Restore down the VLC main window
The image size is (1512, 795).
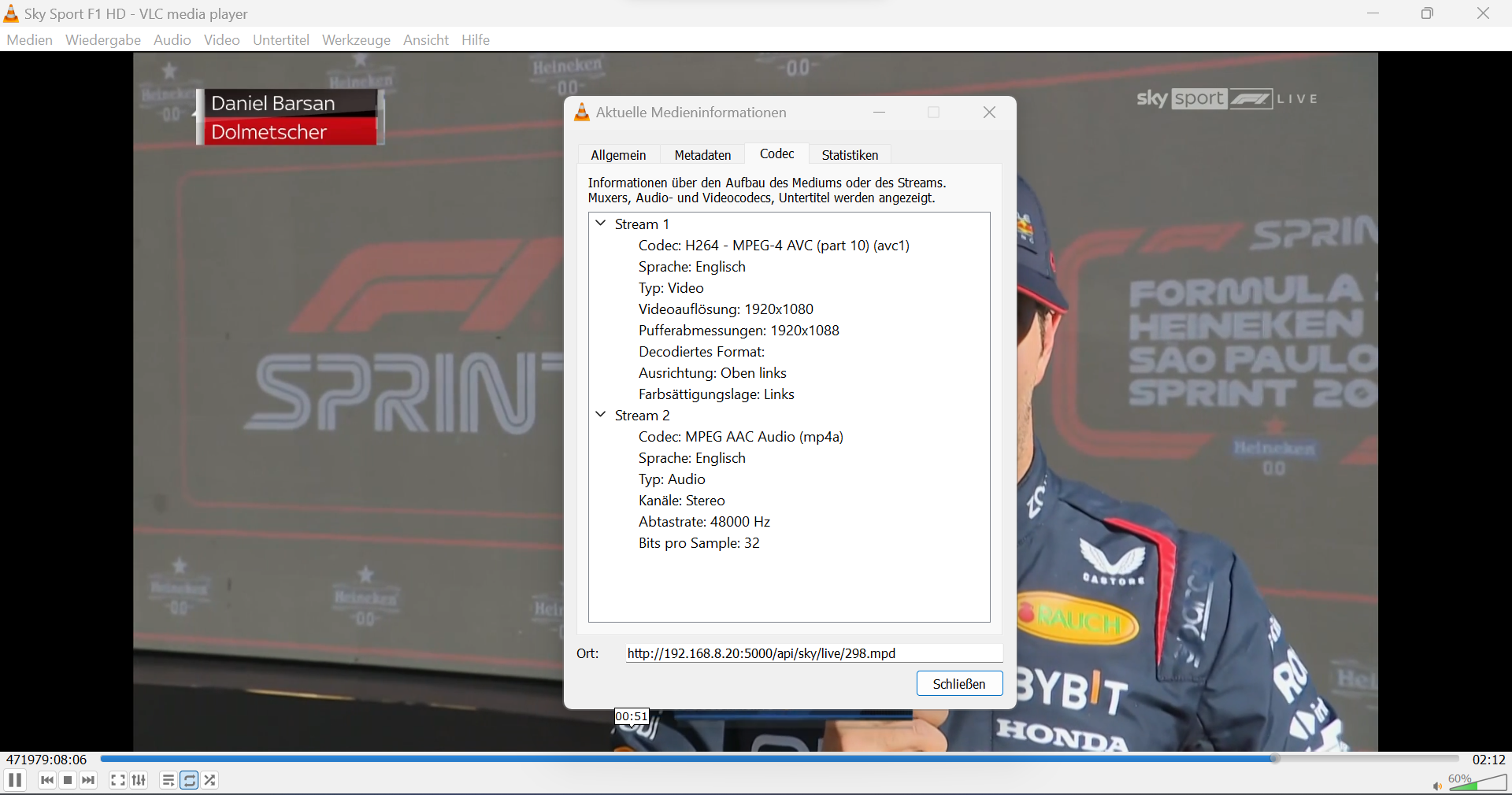(x=1427, y=13)
